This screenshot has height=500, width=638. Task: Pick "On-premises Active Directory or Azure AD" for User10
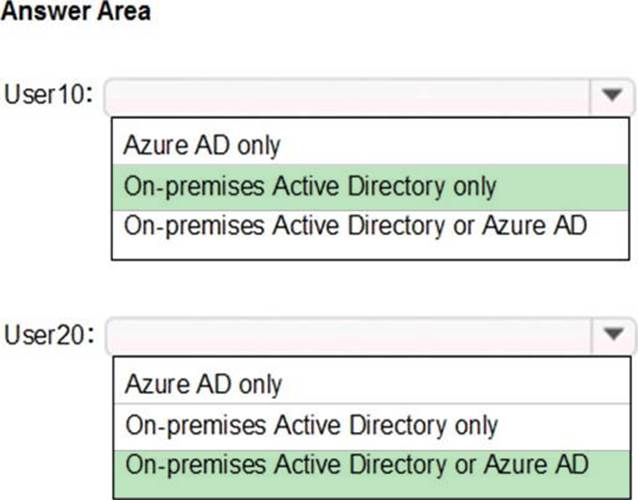pos(355,224)
